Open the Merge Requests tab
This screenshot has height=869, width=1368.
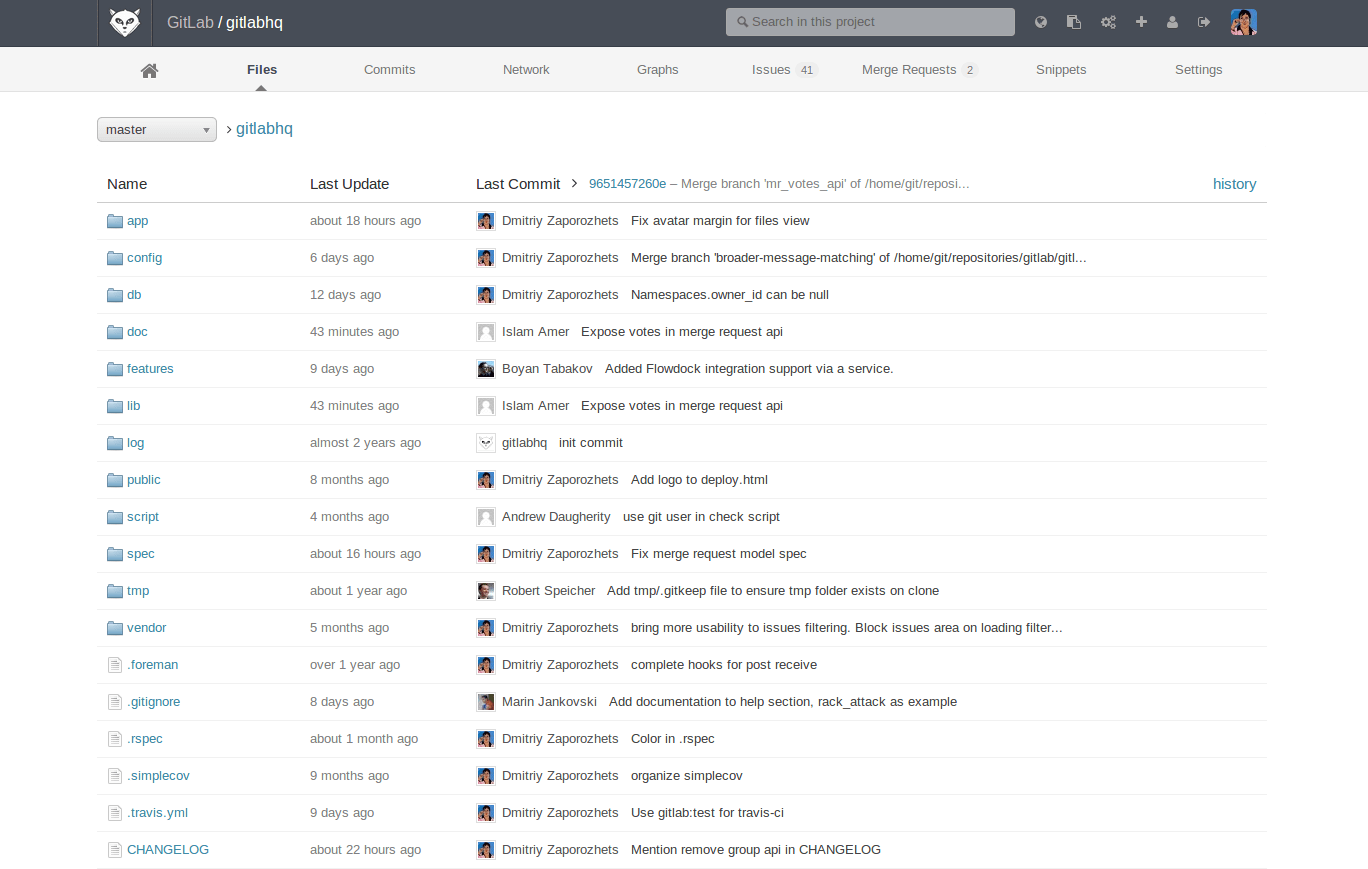[x=920, y=70]
